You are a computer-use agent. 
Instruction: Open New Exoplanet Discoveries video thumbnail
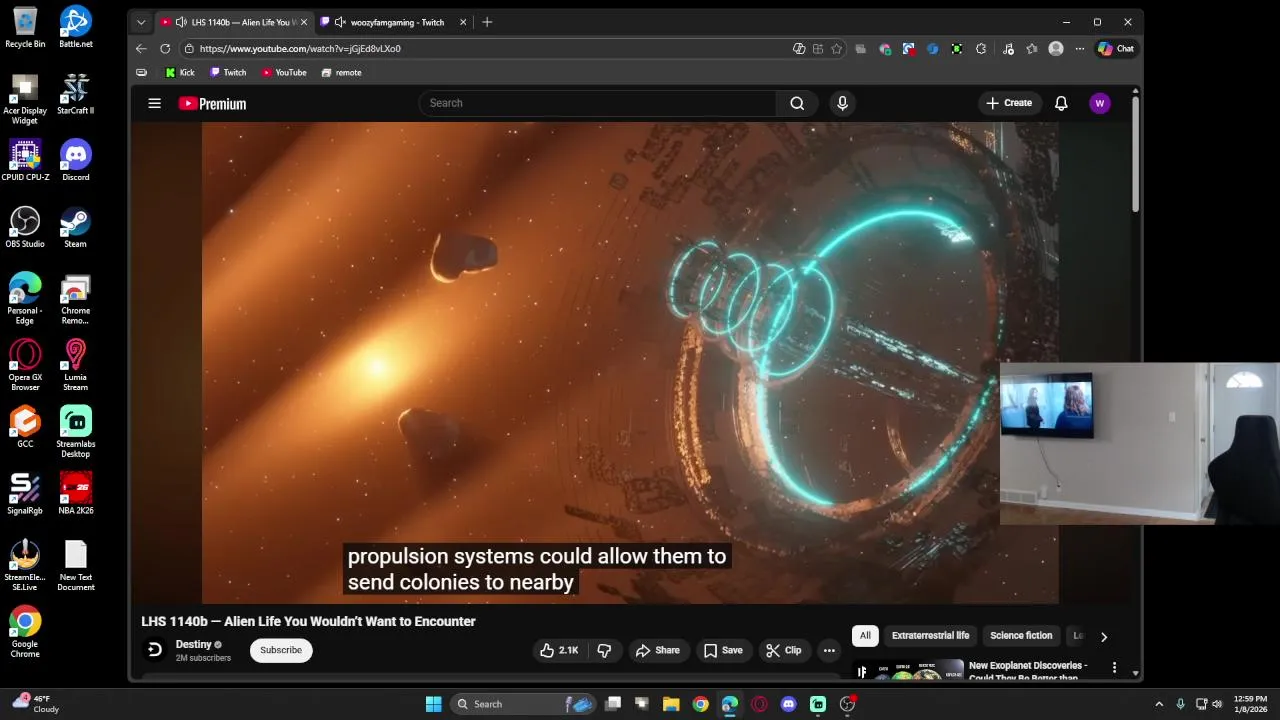tap(908, 668)
